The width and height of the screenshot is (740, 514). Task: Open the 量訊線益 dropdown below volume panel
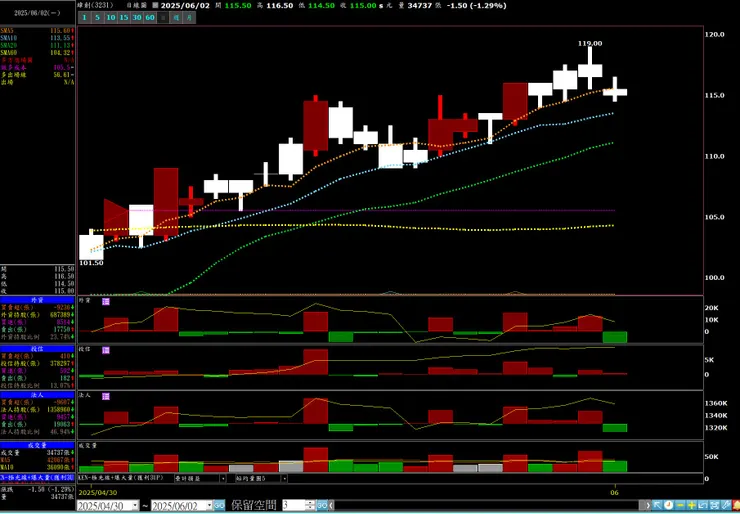click(223, 478)
